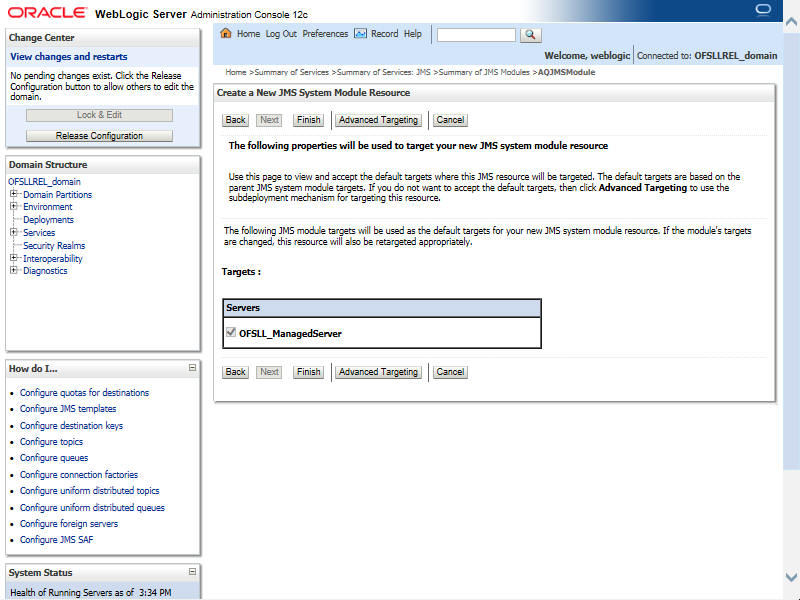Open the Diagnostics link in tree
Image resolution: width=800 pixels, height=600 pixels.
point(45,270)
